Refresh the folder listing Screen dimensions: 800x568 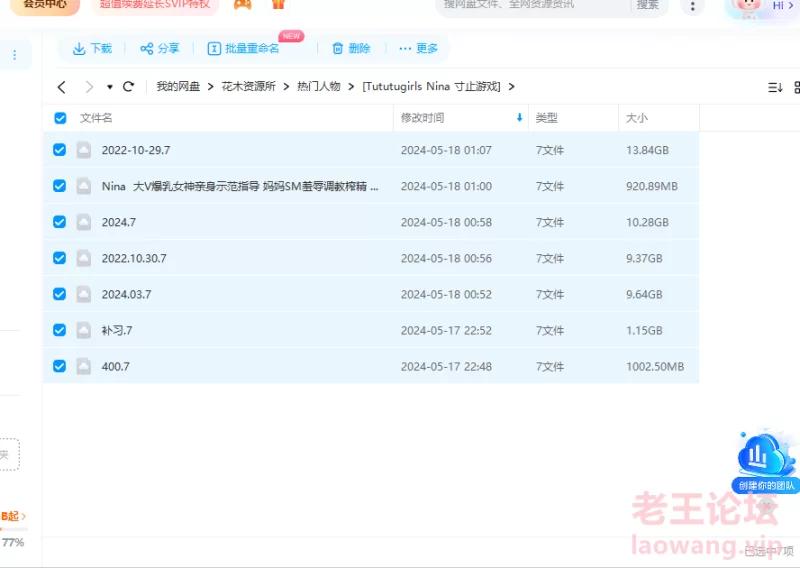tap(129, 86)
